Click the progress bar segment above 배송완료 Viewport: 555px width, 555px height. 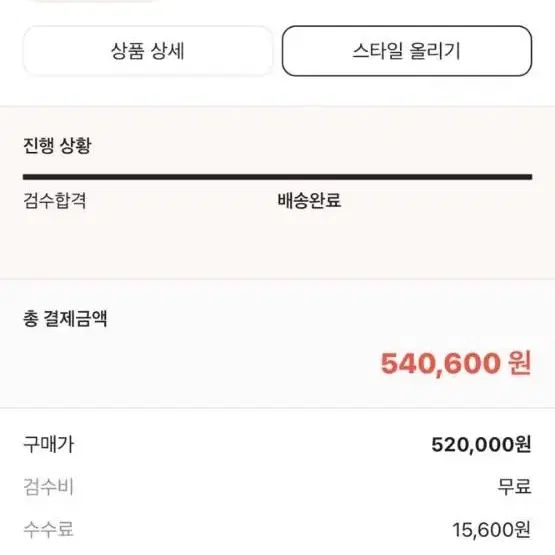pyautogui.click(x=309, y=177)
